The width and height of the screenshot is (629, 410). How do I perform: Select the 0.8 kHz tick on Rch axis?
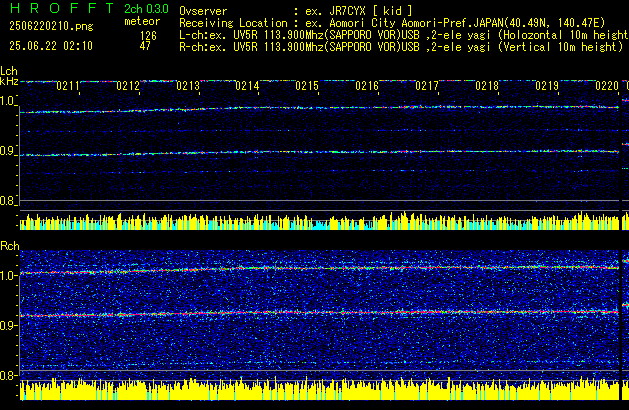click(8, 375)
